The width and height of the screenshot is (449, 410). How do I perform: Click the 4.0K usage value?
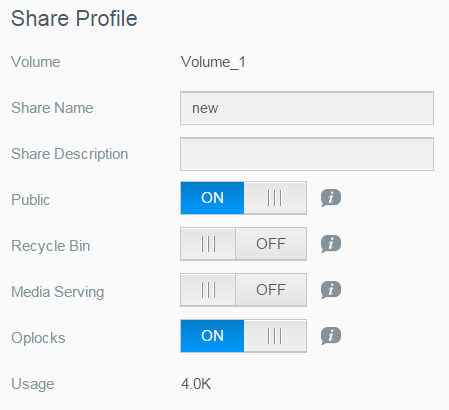tap(196, 384)
